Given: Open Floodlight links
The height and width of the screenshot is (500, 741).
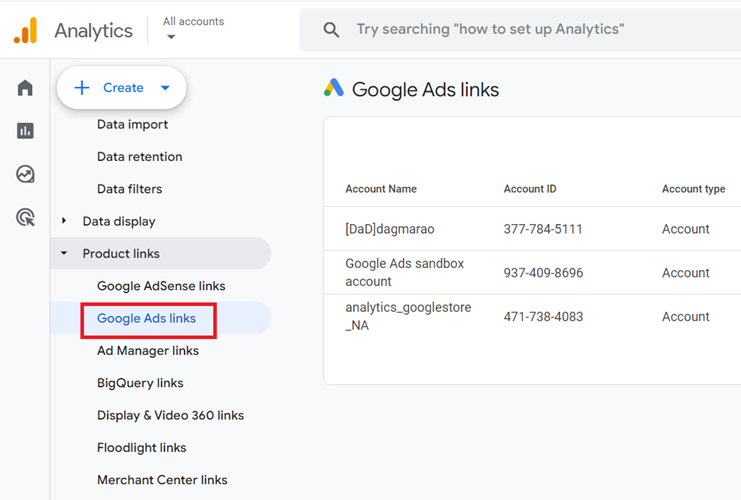Looking at the screenshot, I should click(142, 448).
